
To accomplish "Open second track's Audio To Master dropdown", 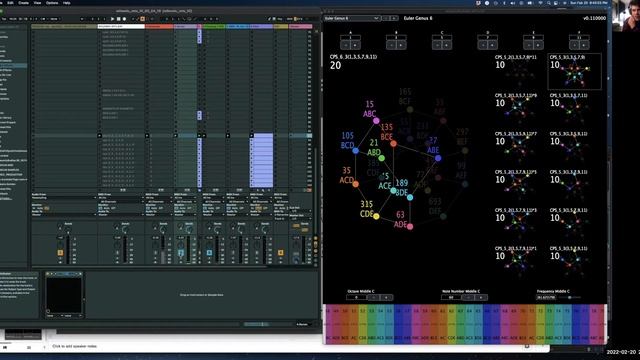I will coord(121,215).
